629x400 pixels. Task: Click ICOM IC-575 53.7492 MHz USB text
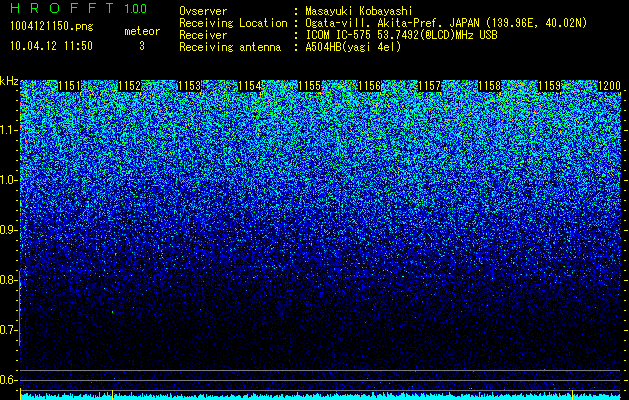pyautogui.click(x=401, y=35)
